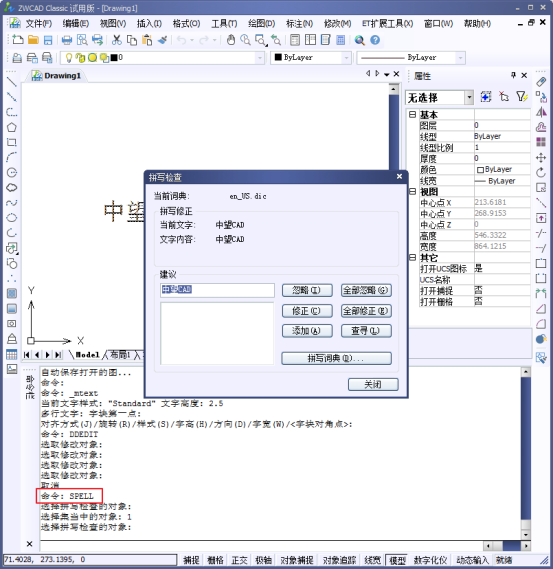Click the Erase tool in right toolbar
The image size is (553, 569).
pyautogui.click(x=541, y=82)
